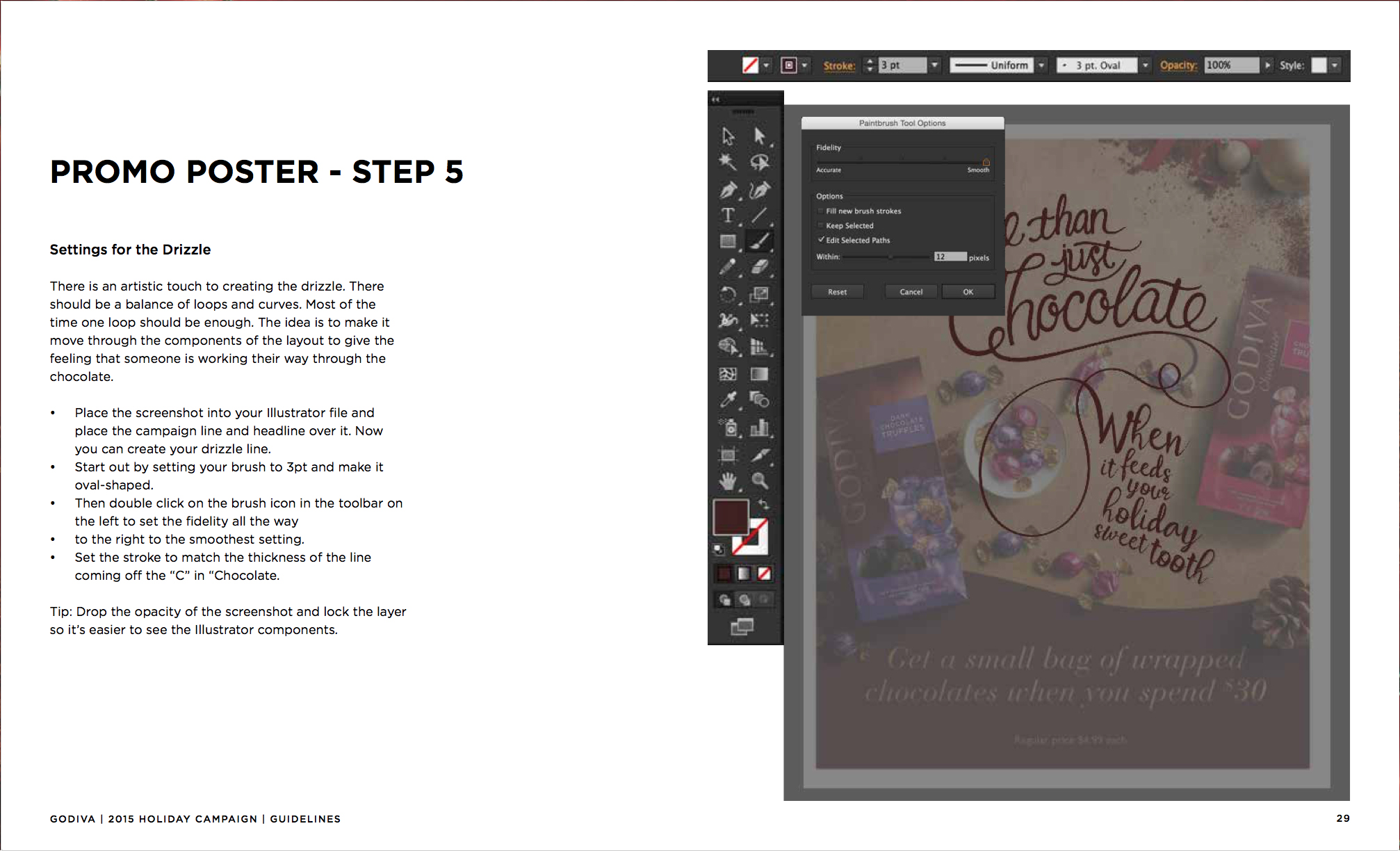Select the Paintbrush tool in toolbar

tap(760, 241)
